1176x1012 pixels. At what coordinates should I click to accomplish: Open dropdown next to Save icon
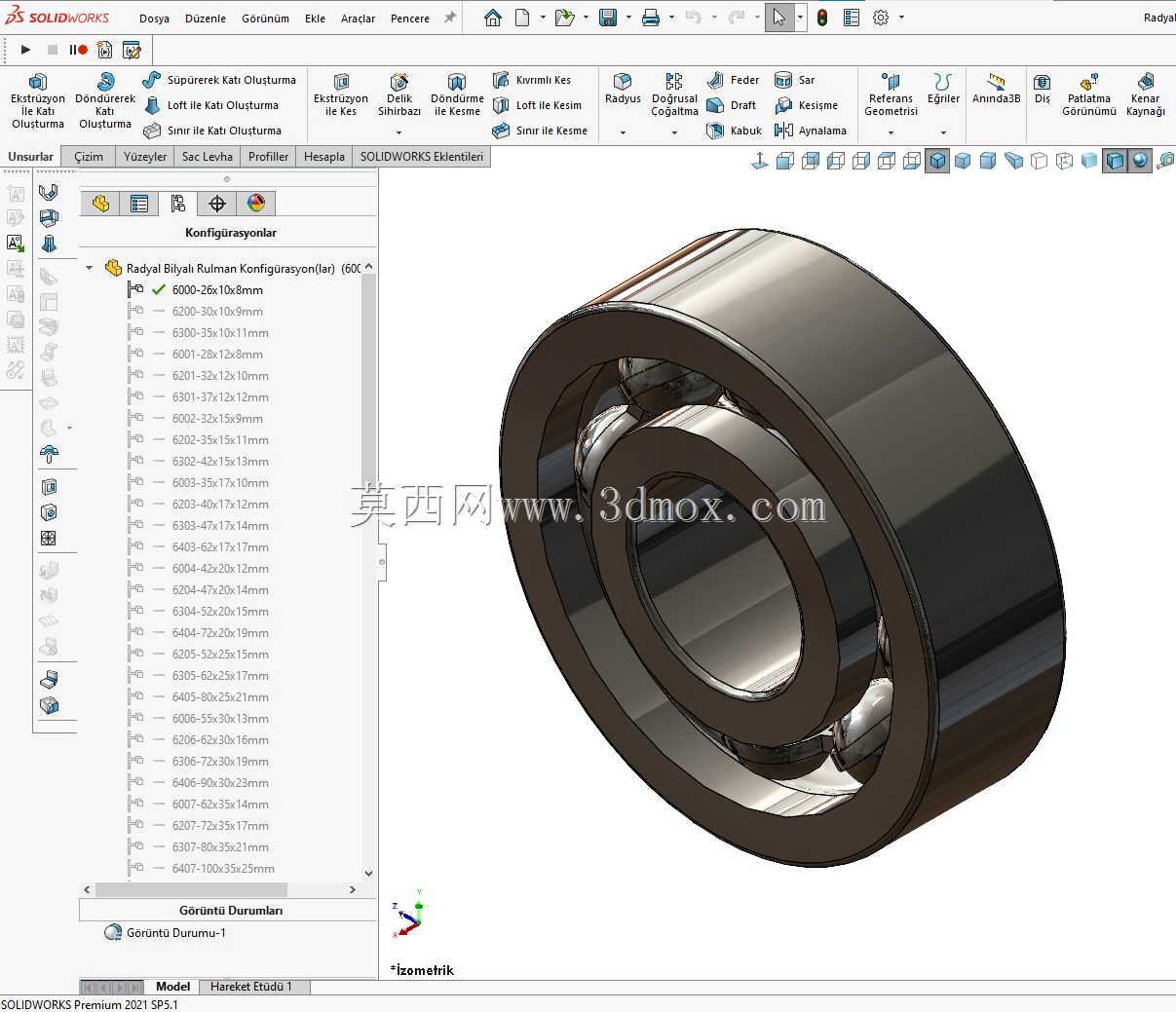tap(628, 18)
